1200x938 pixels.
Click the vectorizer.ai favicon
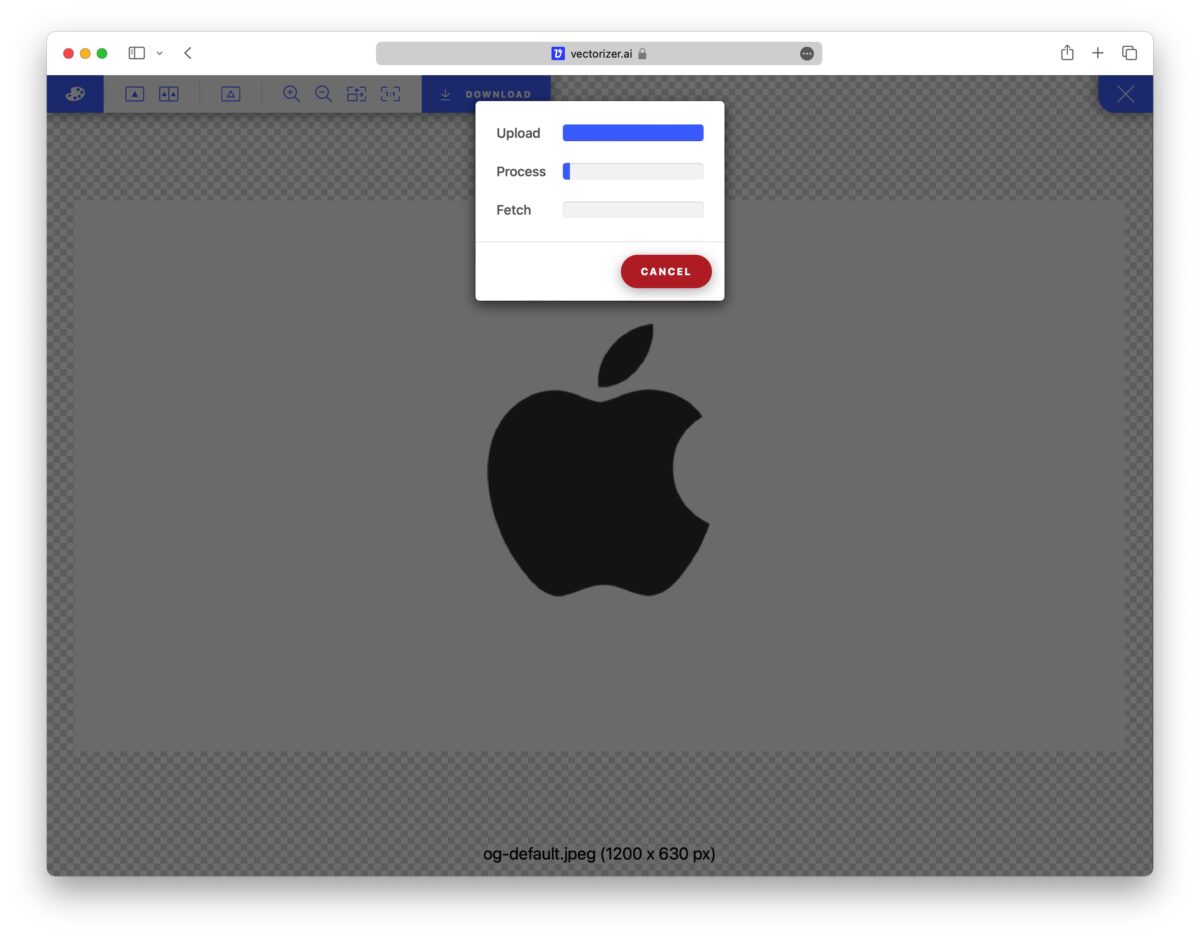pyautogui.click(x=558, y=54)
